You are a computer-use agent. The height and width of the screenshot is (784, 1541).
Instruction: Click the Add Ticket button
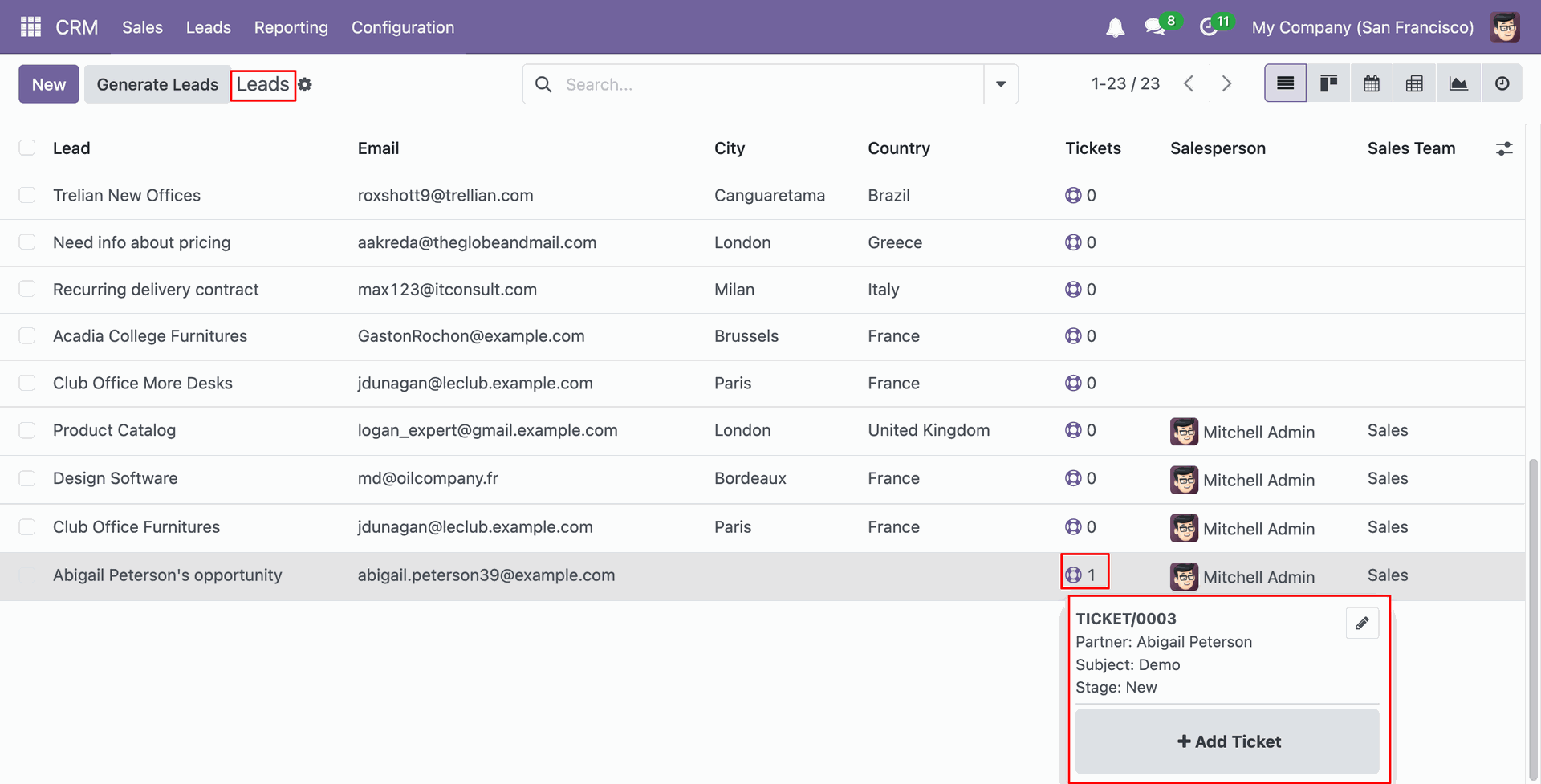click(x=1227, y=741)
